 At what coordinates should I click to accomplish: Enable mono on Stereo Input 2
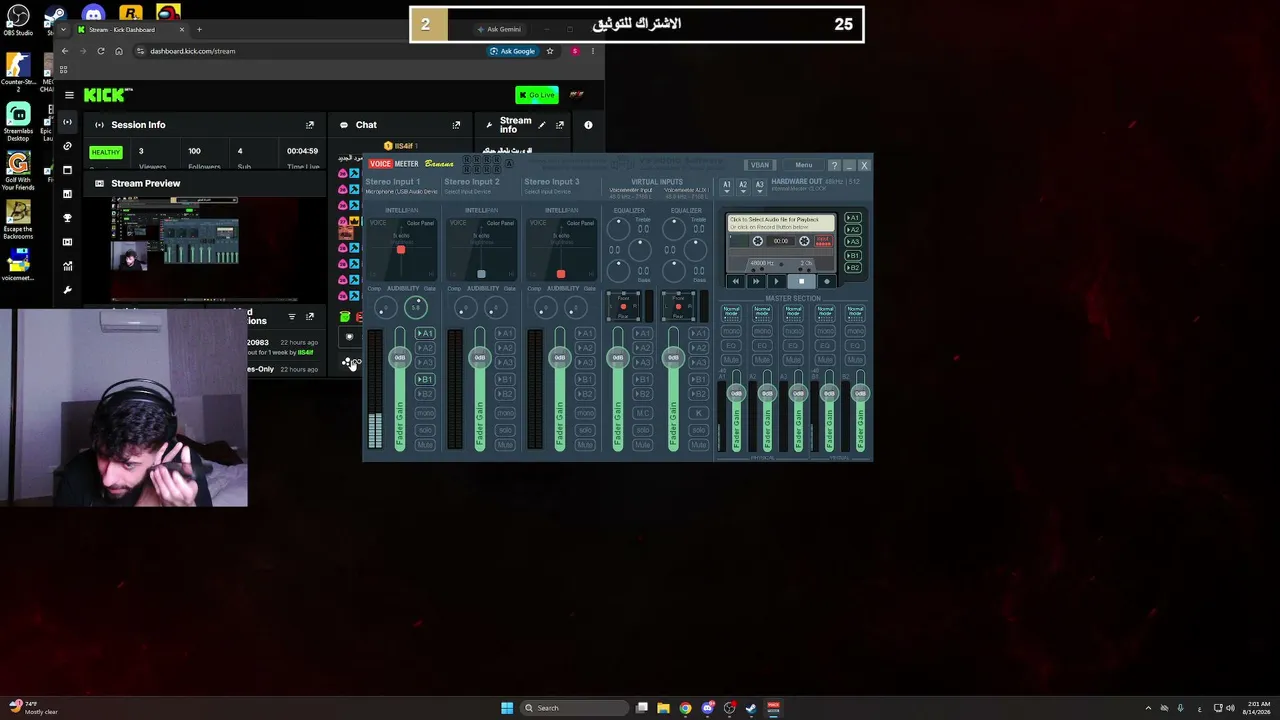505,413
